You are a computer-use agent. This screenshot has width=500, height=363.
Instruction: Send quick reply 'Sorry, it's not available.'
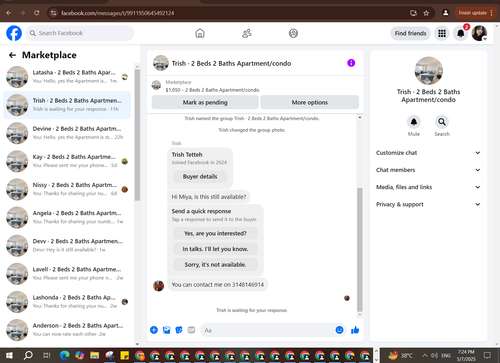[215, 265]
